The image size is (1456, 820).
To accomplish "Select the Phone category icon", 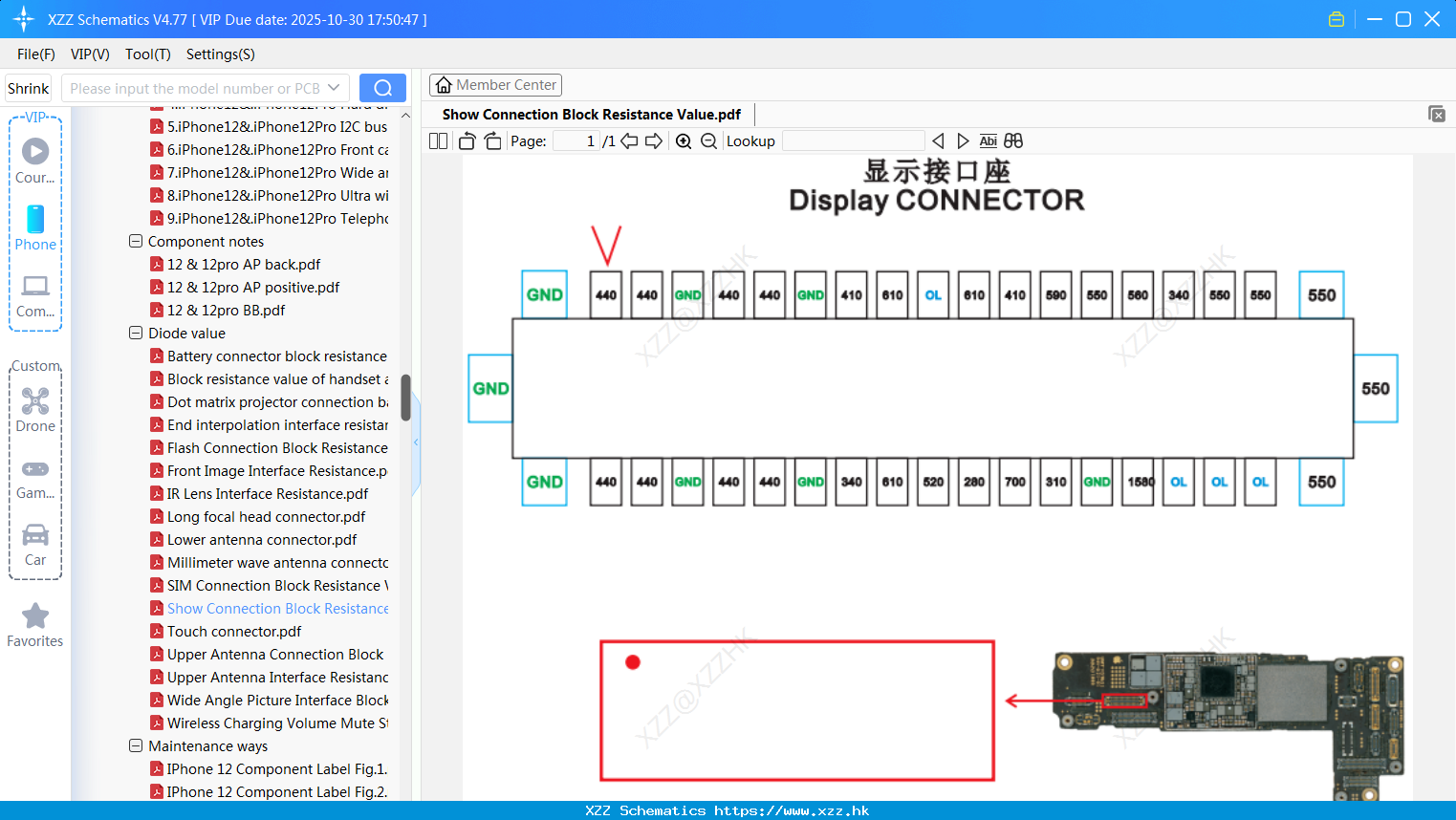I will [35, 219].
